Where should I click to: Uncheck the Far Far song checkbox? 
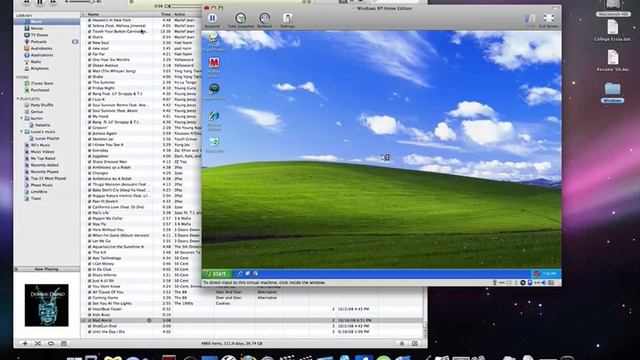click(89, 54)
